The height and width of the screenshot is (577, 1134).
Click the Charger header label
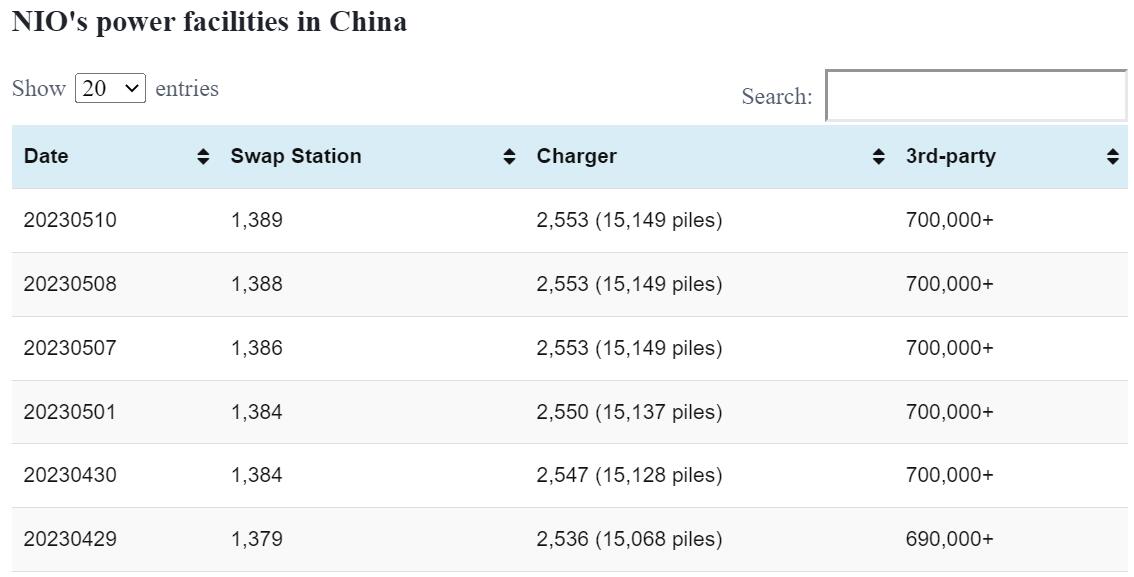click(576, 157)
